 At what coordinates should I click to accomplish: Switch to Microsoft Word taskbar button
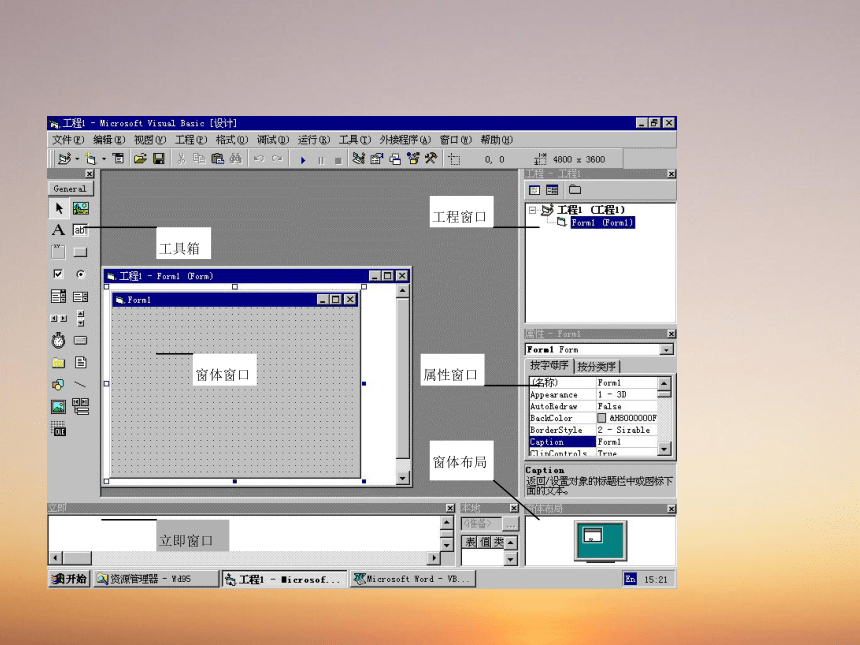[412, 579]
